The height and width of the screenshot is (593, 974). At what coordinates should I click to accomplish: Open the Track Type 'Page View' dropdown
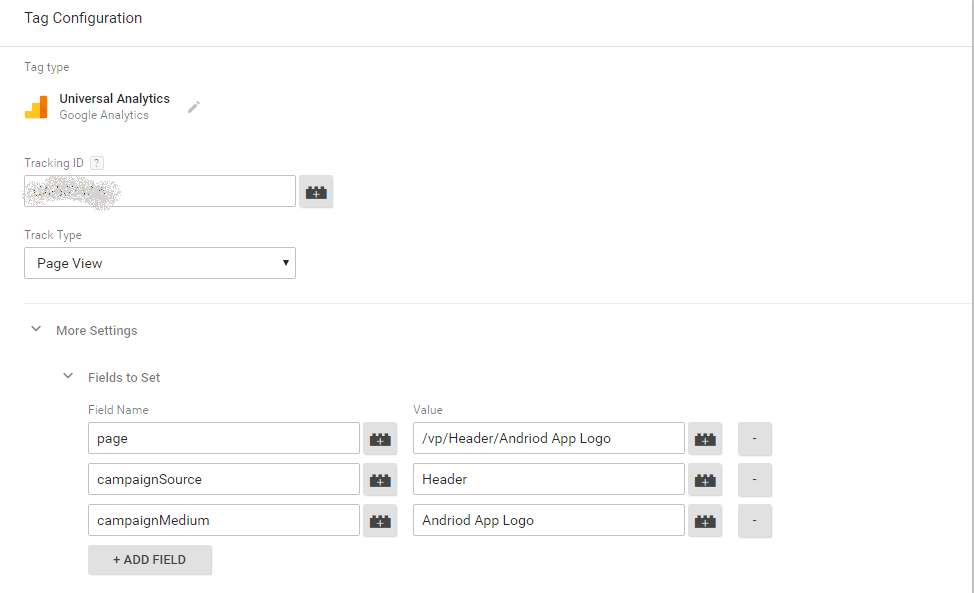click(x=160, y=263)
